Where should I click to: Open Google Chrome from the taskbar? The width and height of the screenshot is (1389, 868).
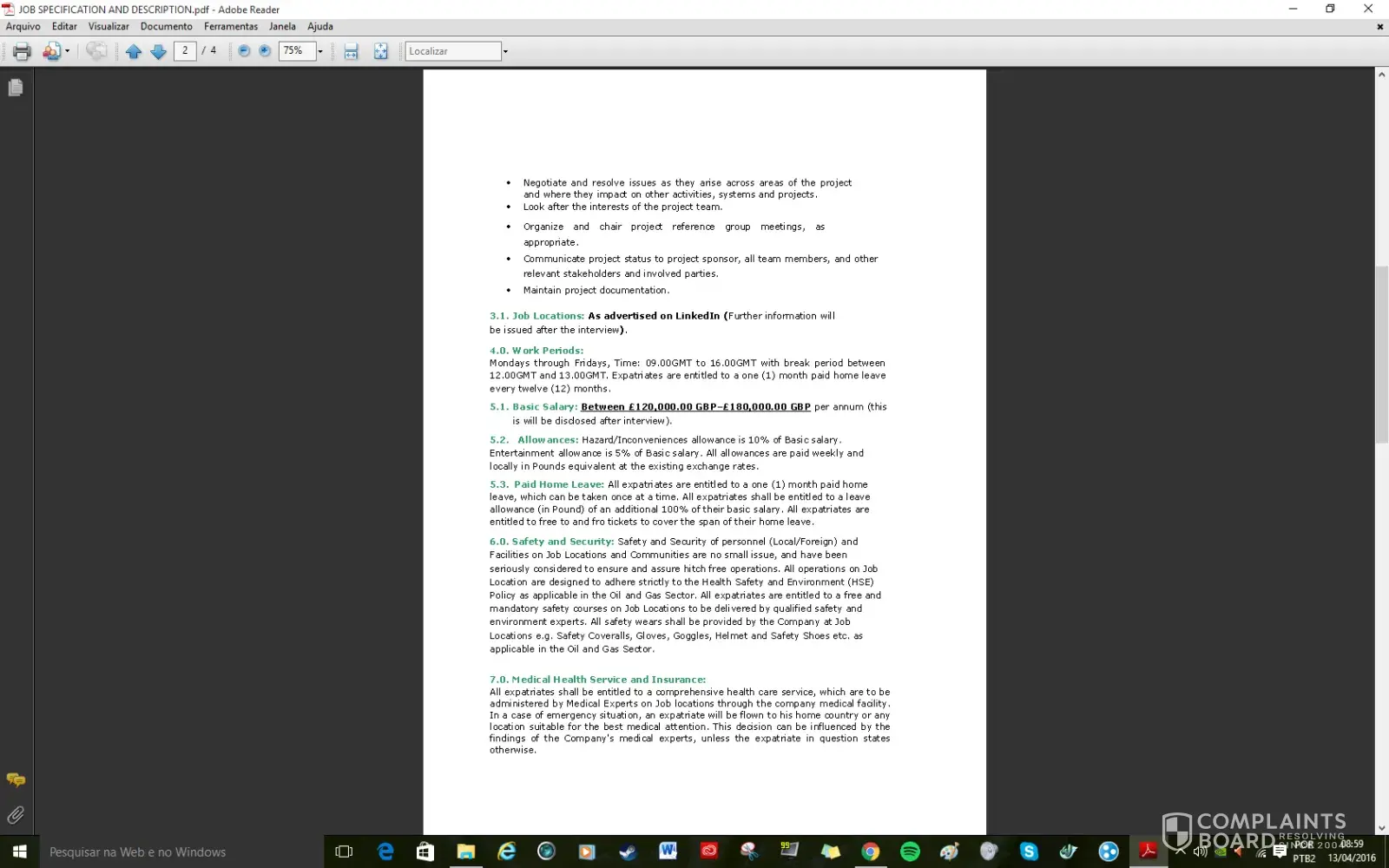coord(870,852)
